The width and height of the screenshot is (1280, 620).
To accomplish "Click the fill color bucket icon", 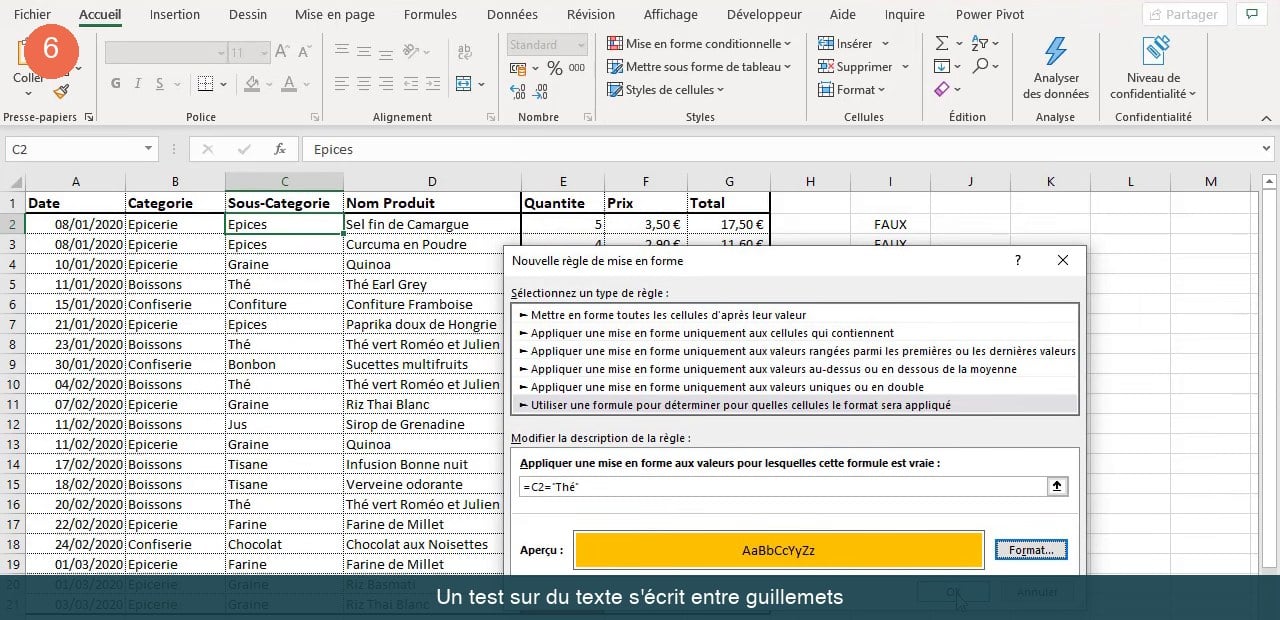I will [252, 84].
